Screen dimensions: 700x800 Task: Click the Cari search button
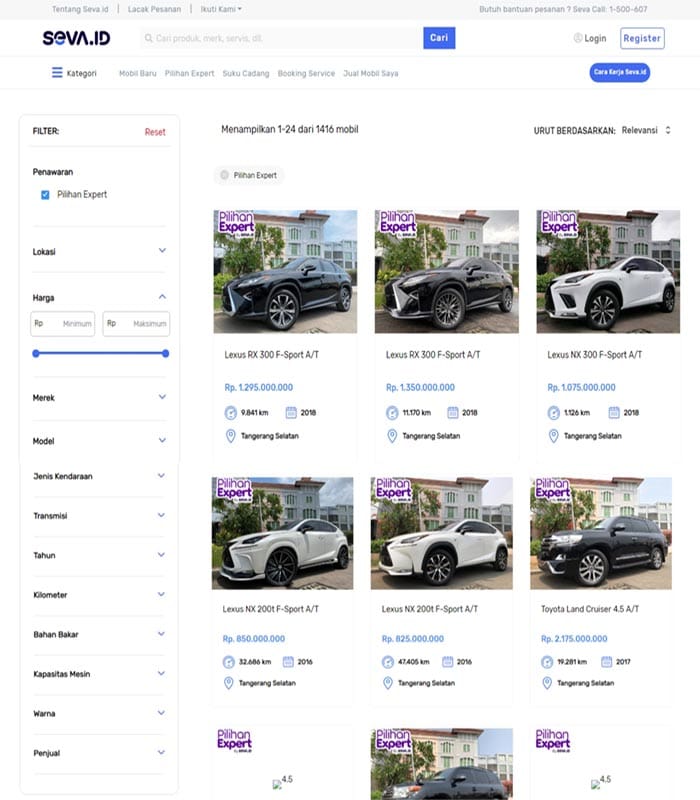[x=439, y=38]
